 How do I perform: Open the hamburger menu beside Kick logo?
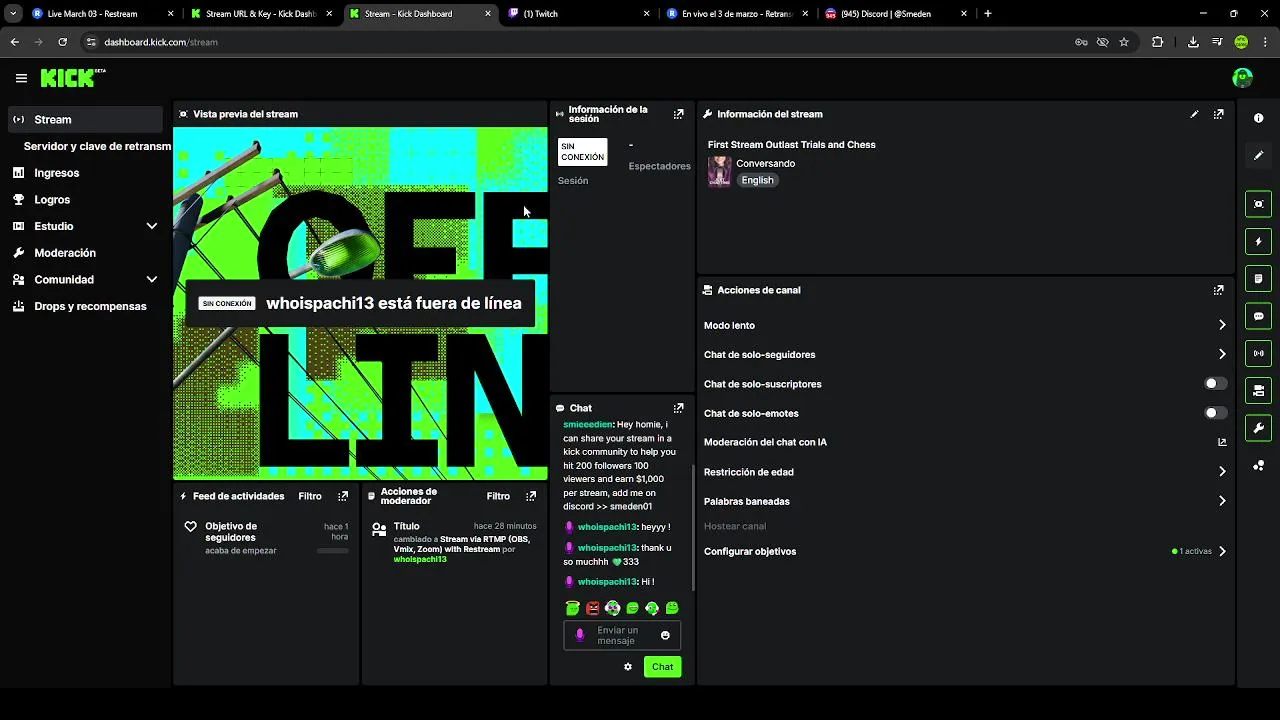(21, 78)
